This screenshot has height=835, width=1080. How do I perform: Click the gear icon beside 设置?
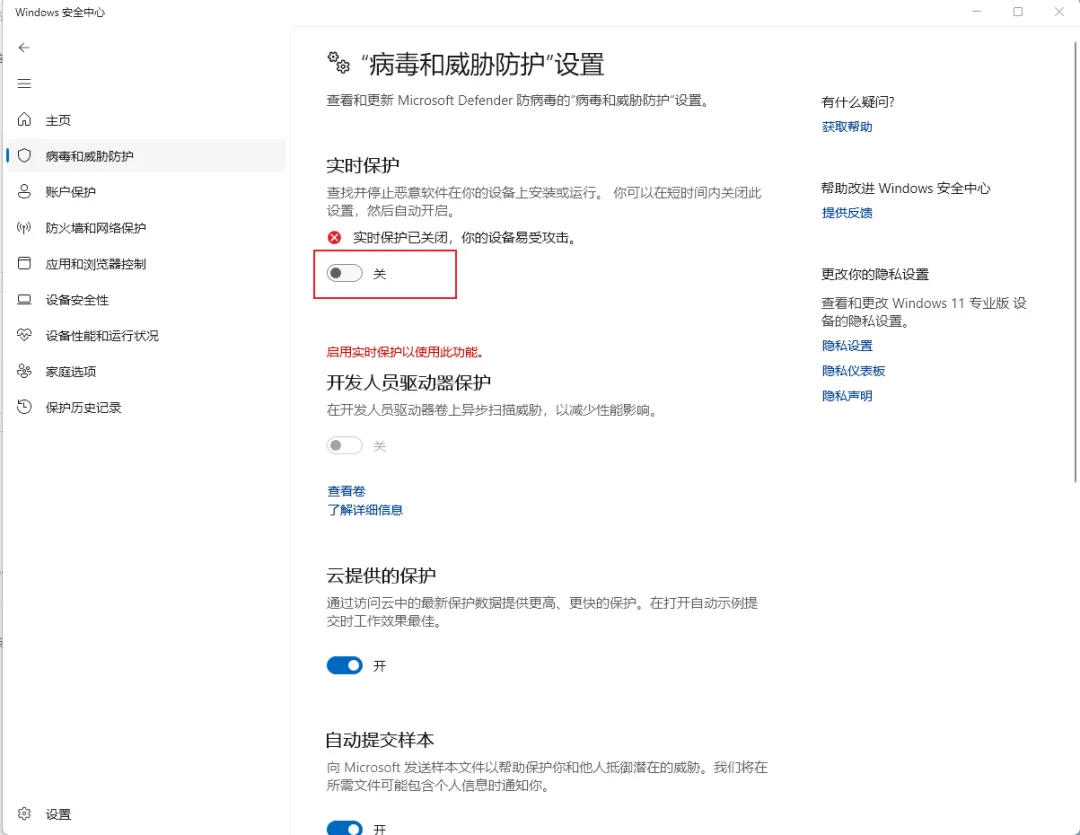tap(24, 814)
